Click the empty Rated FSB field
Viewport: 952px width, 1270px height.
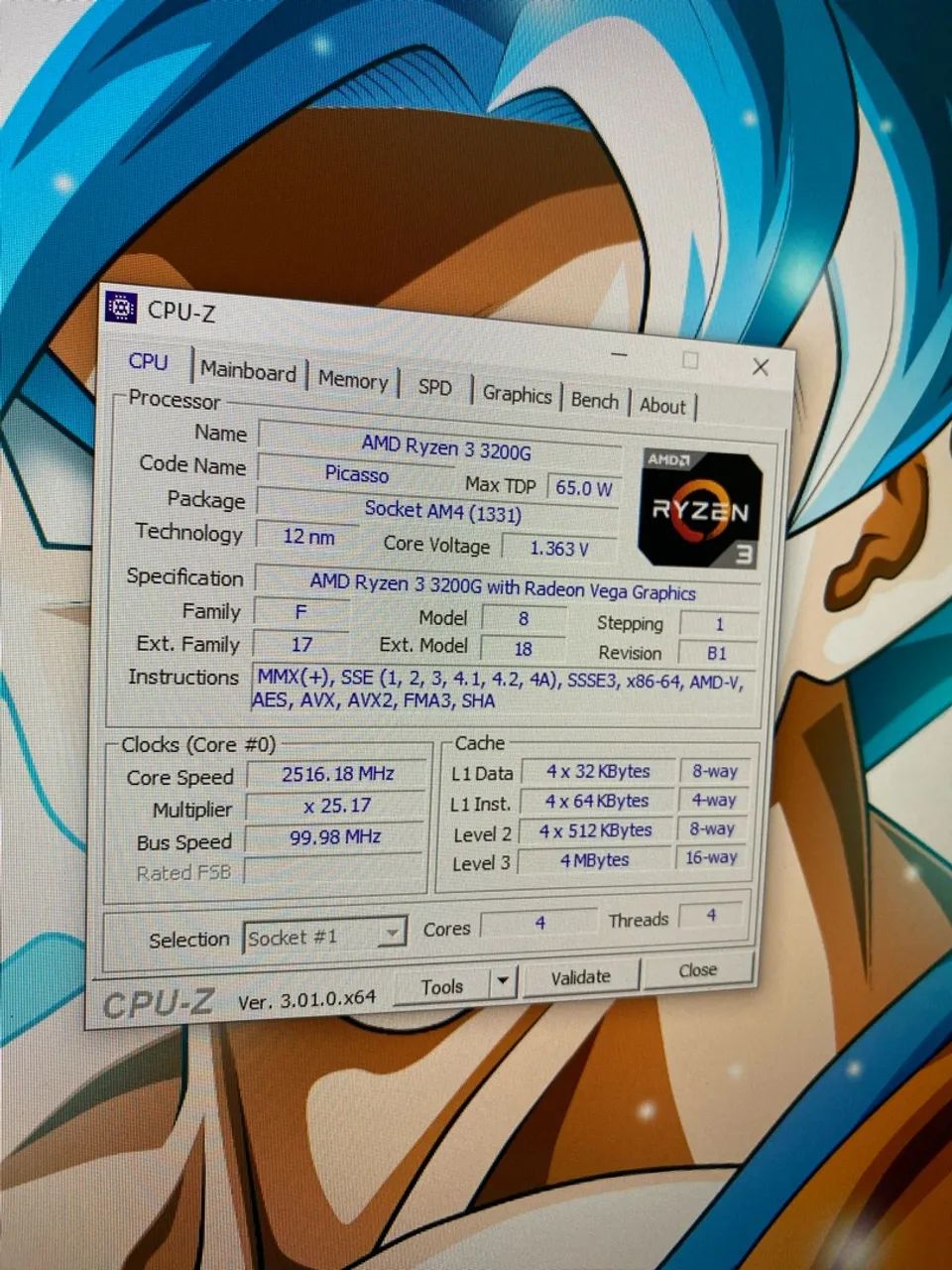point(335,869)
